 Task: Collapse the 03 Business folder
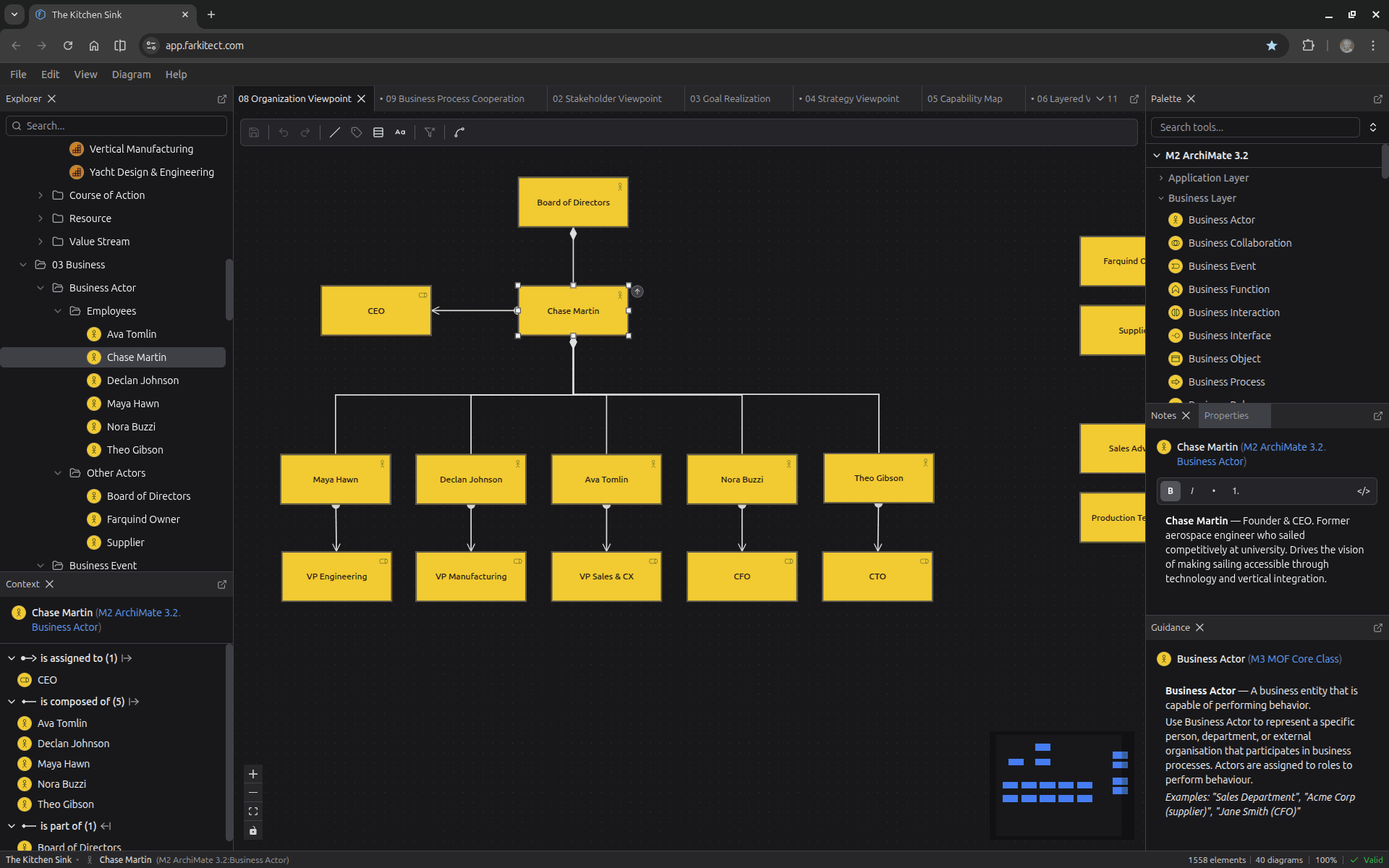(x=23, y=265)
